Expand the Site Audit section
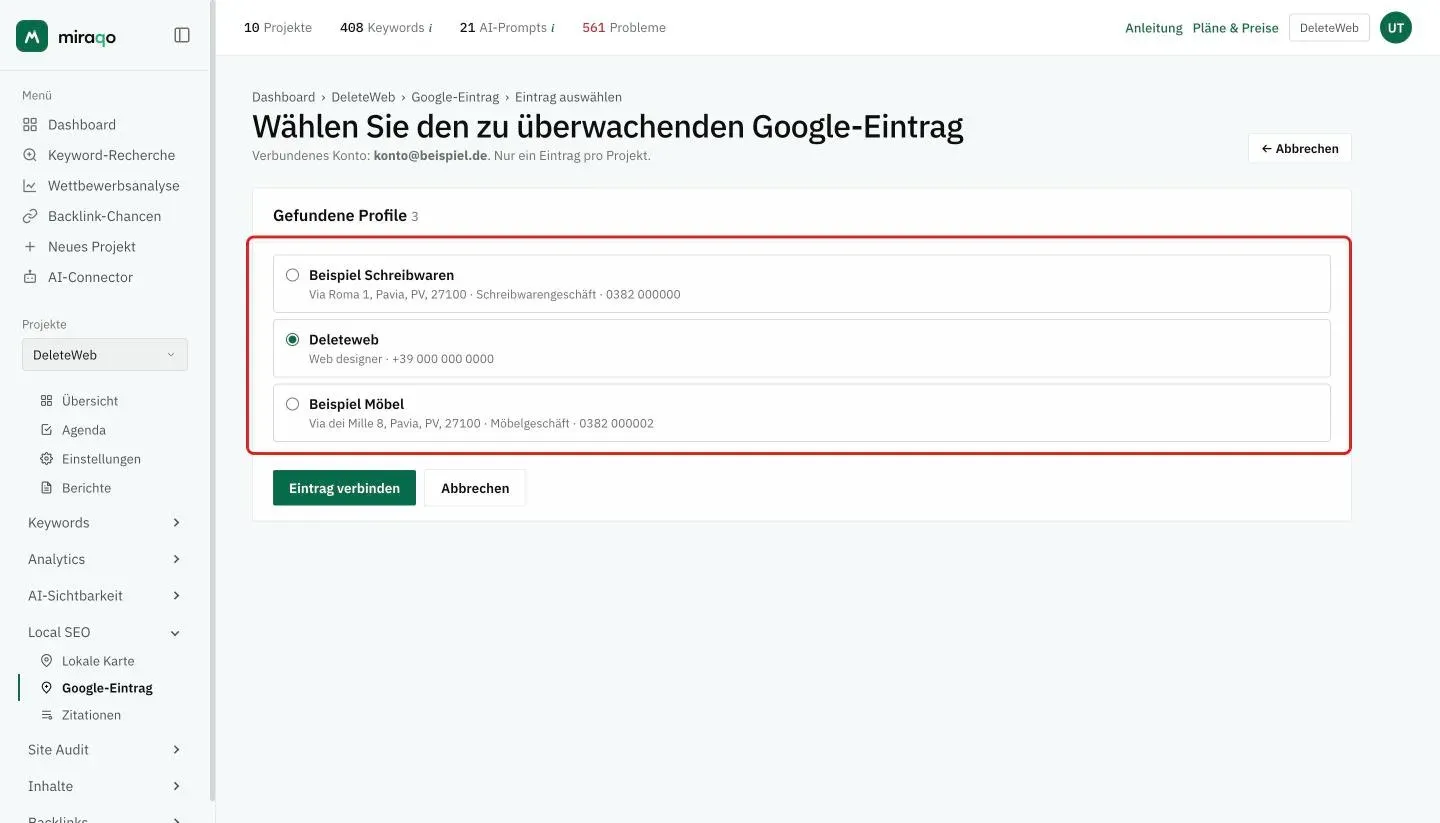Image resolution: width=1440 pixels, height=823 pixels. [105, 750]
